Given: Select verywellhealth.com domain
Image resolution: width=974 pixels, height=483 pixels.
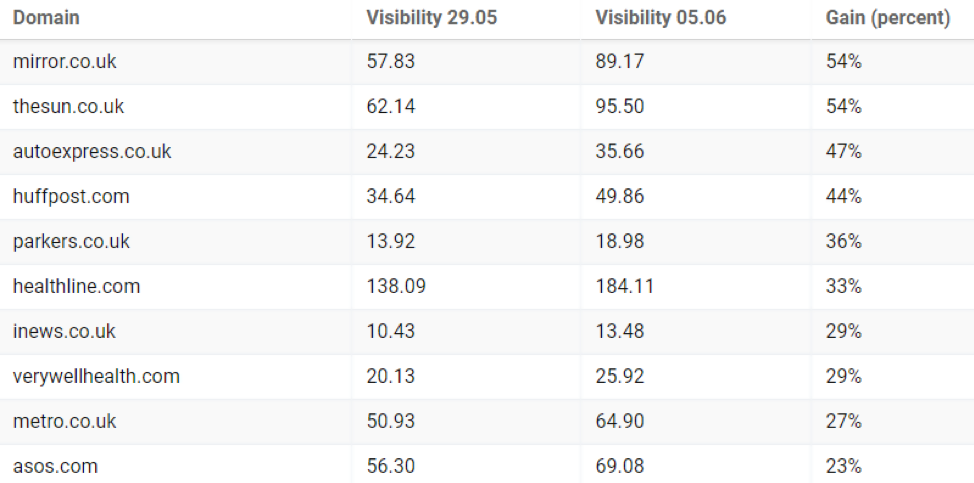Looking at the screenshot, I should point(96,377).
